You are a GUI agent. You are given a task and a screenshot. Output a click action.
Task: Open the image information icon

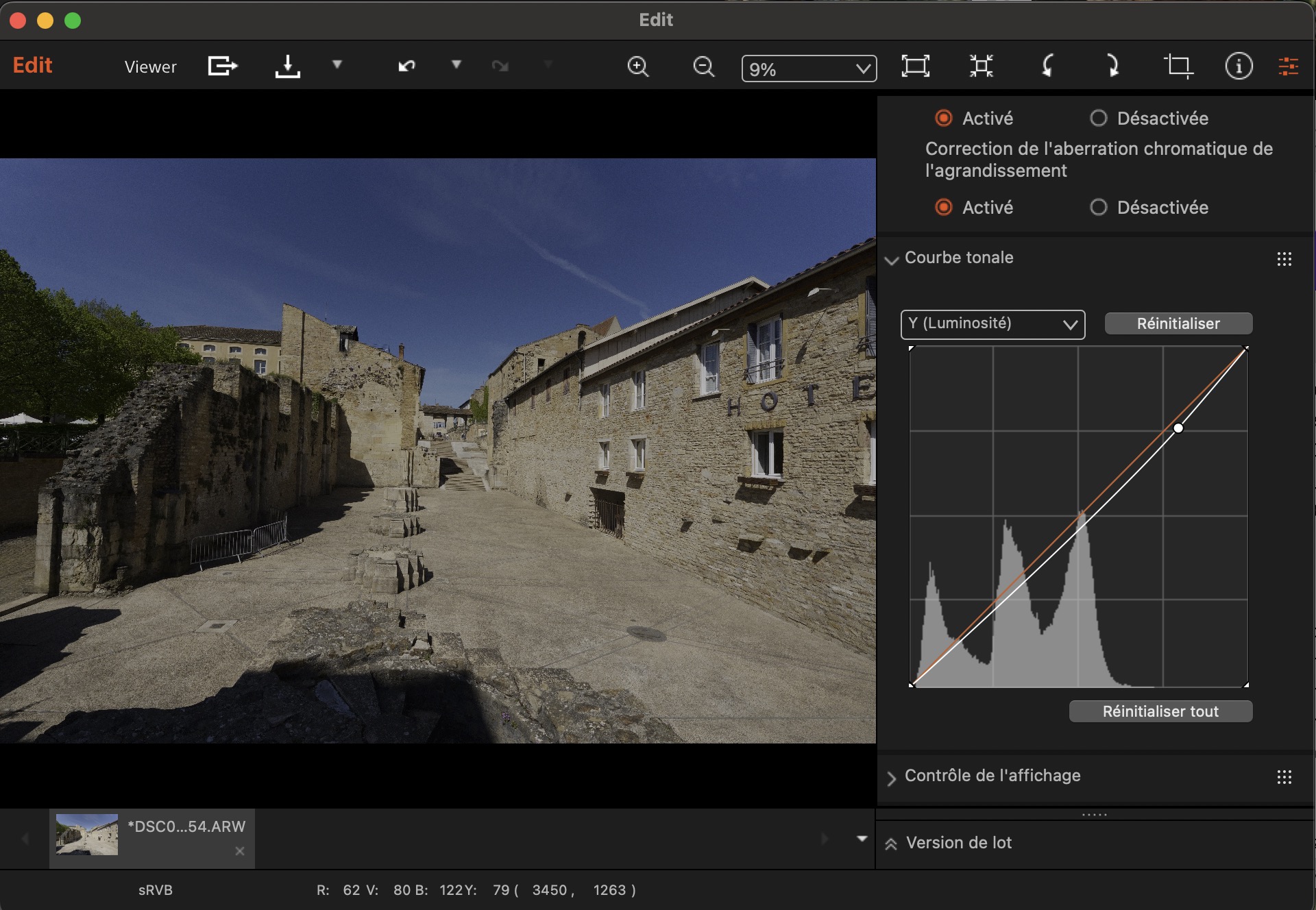pos(1239,66)
